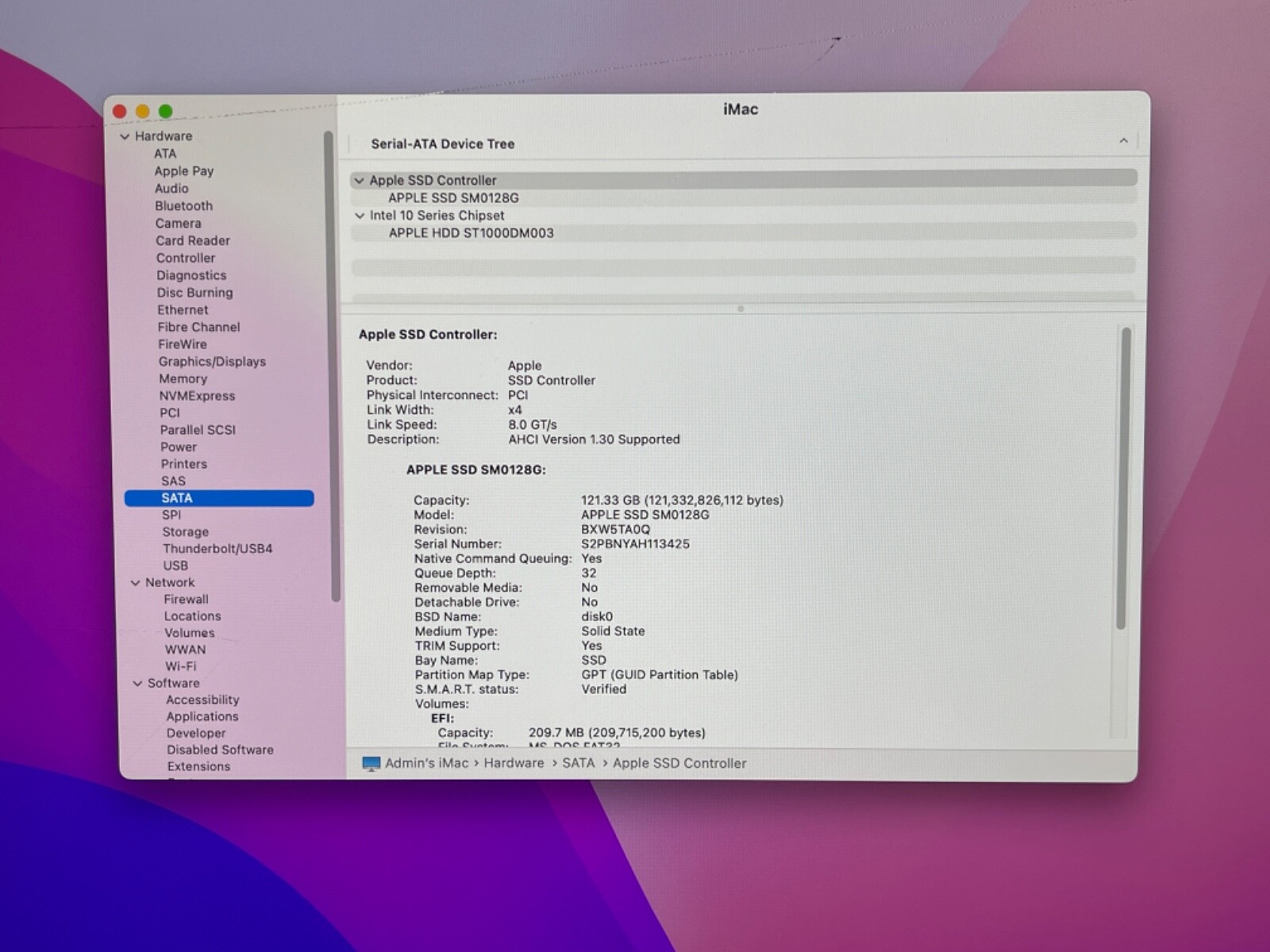The height and width of the screenshot is (952, 1270).
Task: Click the capacity value 121.33 GB
Action: [x=610, y=501]
